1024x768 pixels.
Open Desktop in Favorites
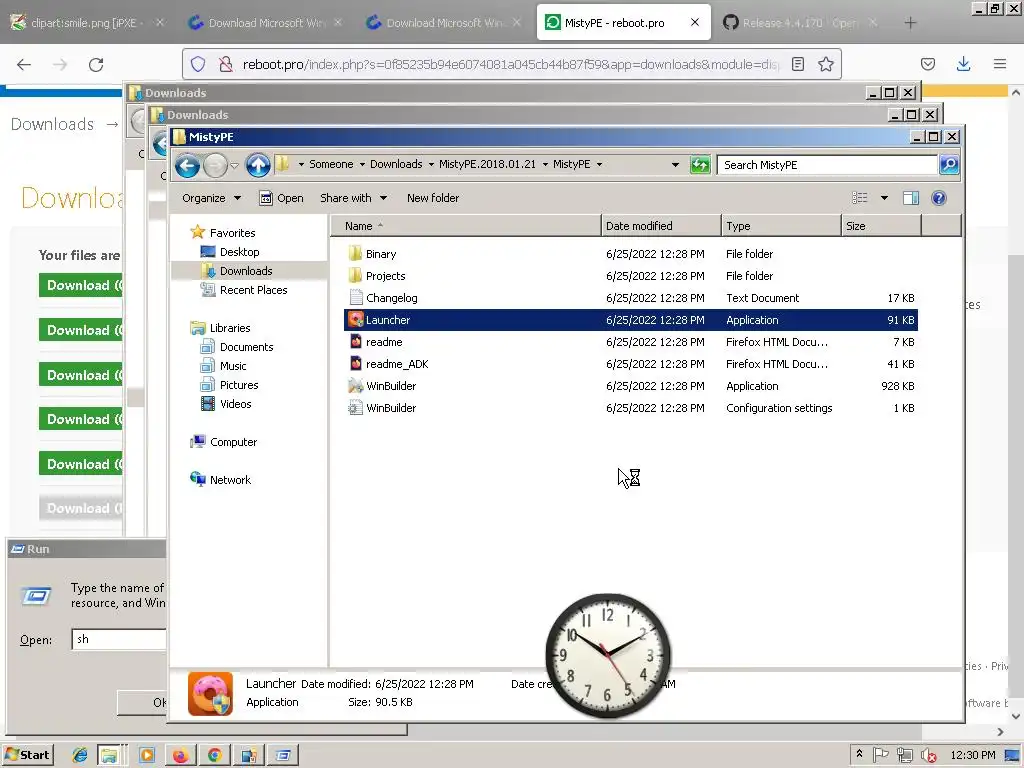[x=239, y=252]
